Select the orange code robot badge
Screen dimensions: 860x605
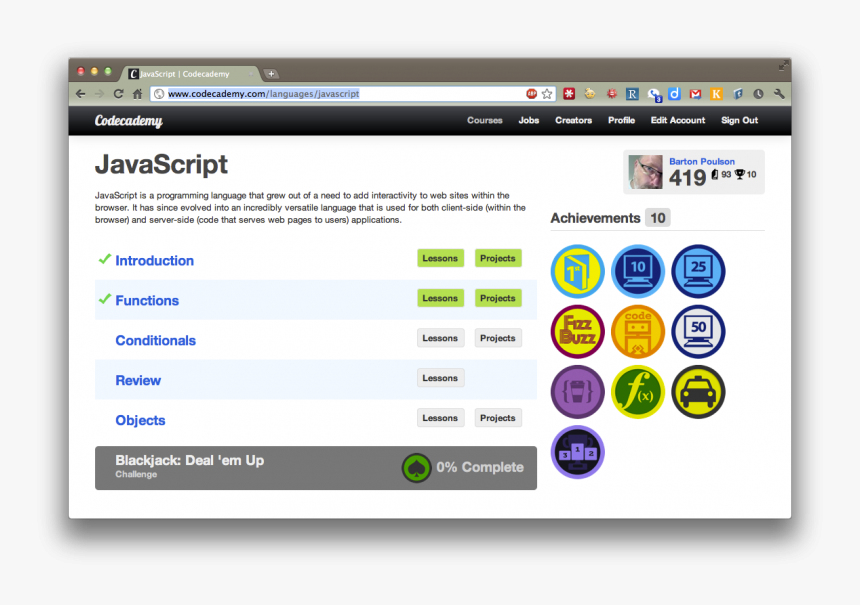pyautogui.click(x=638, y=332)
